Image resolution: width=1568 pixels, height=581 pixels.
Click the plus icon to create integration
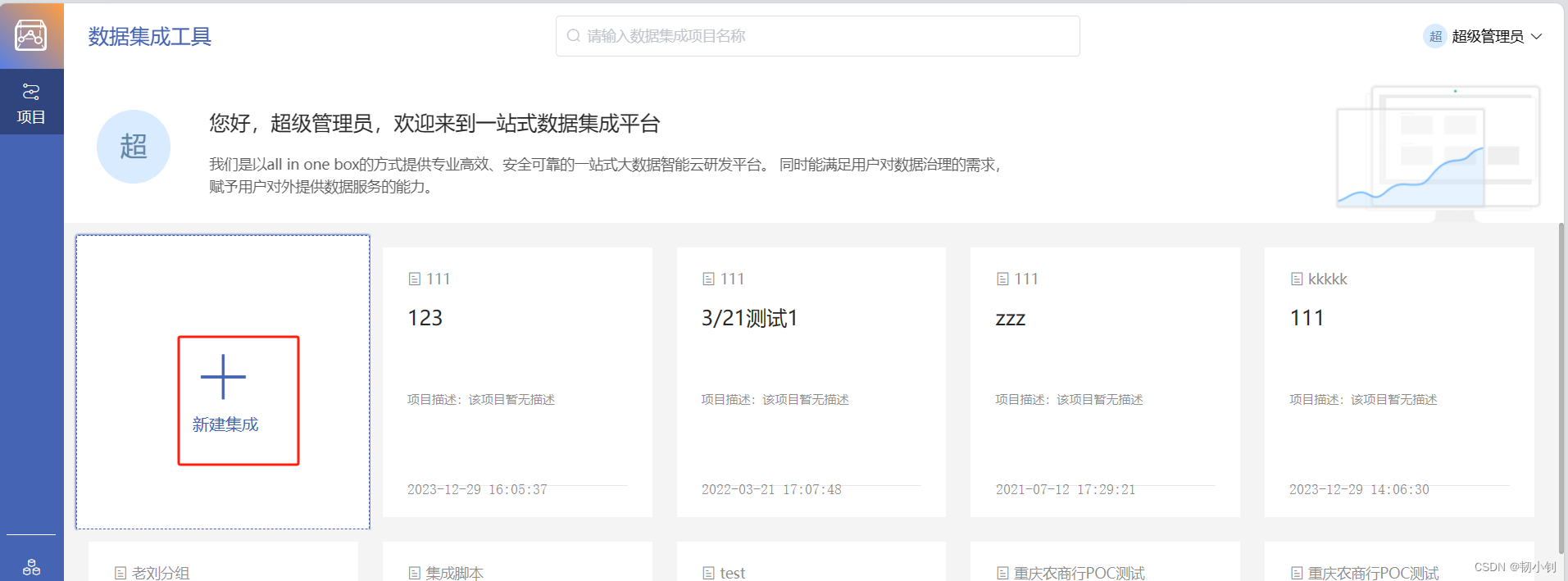(x=223, y=377)
